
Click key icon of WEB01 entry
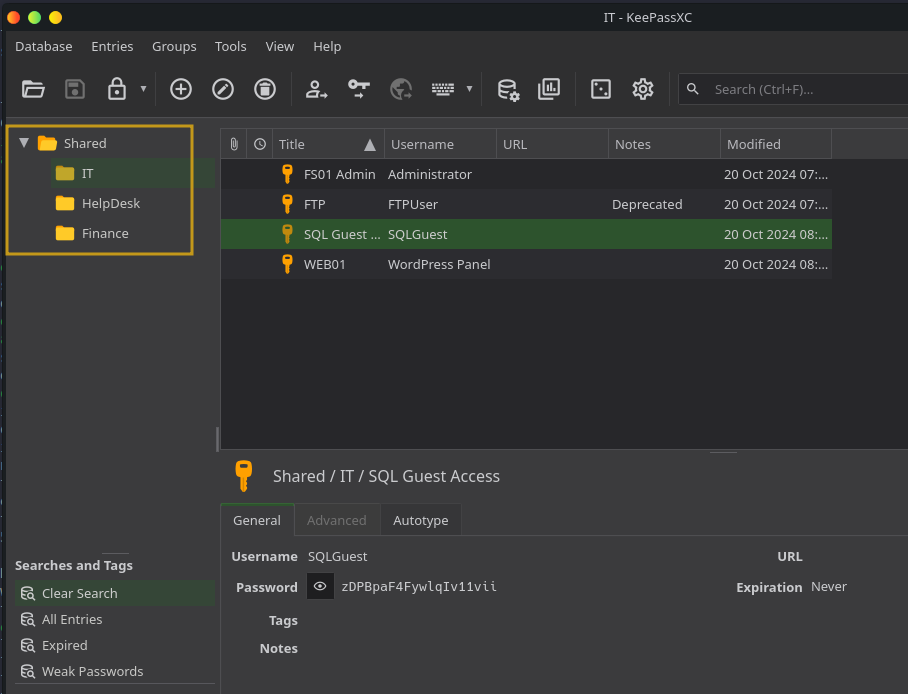coord(287,264)
